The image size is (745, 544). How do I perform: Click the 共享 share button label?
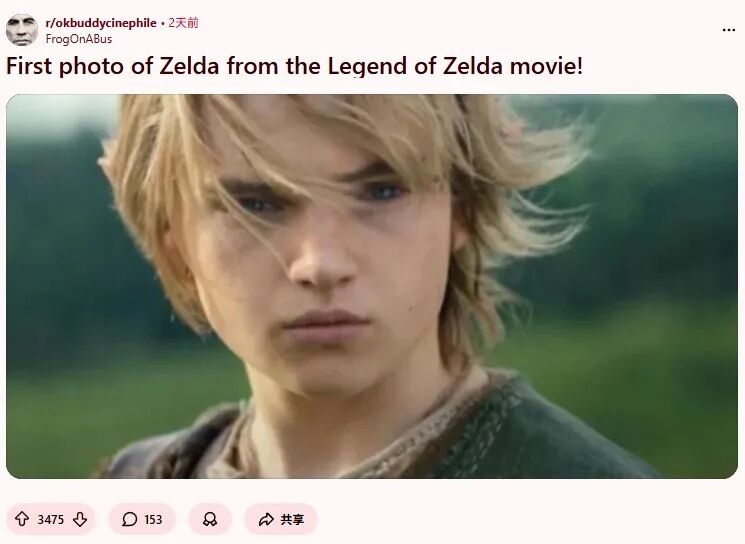tap(292, 519)
